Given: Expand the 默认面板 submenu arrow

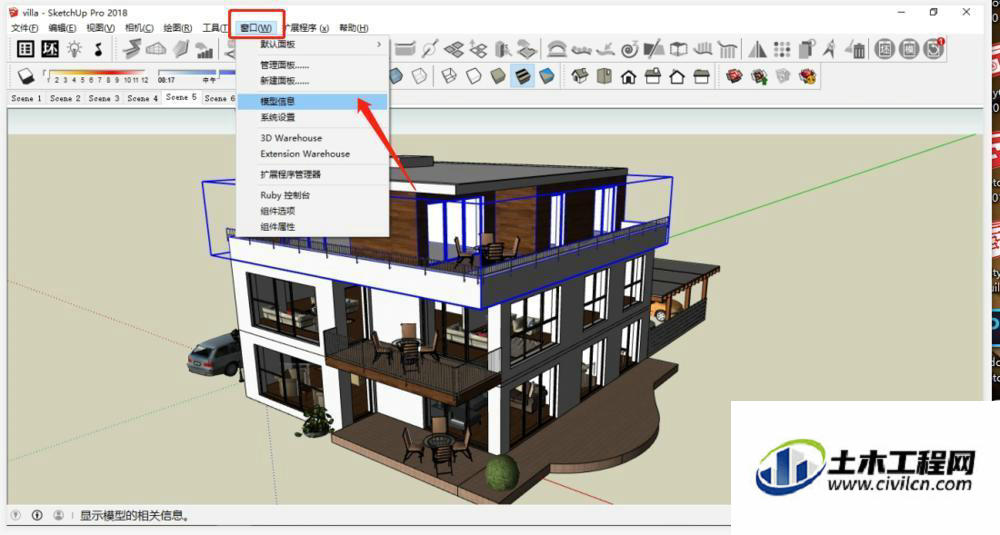Looking at the screenshot, I should (x=379, y=45).
